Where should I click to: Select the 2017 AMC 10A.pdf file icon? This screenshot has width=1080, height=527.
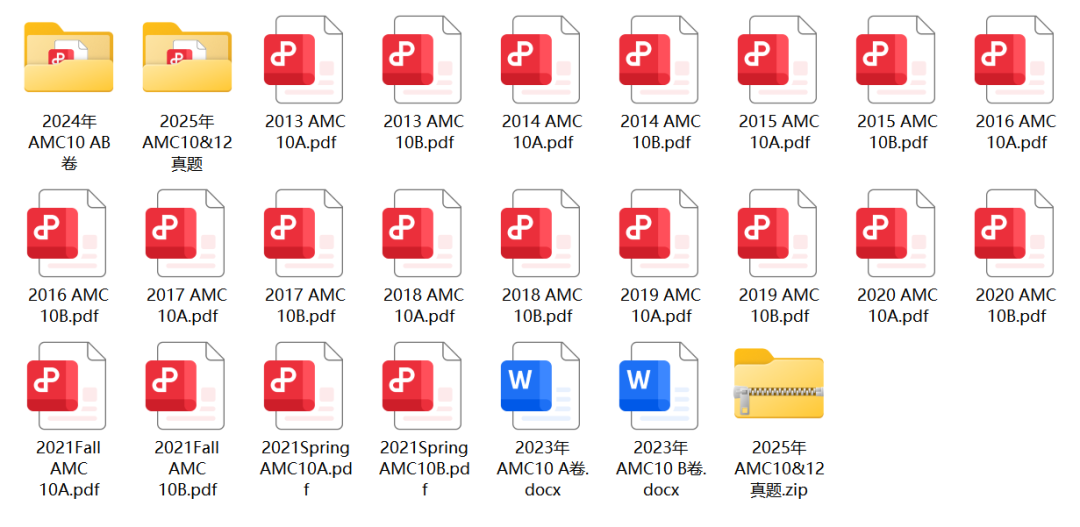[x=185, y=234]
